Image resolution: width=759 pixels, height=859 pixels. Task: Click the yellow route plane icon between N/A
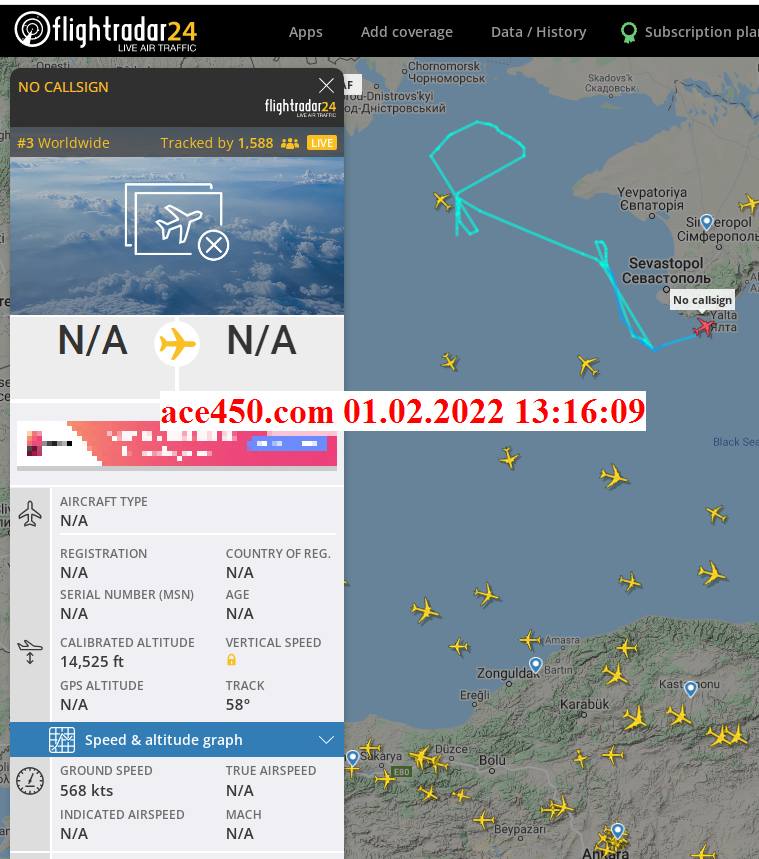[x=176, y=344]
